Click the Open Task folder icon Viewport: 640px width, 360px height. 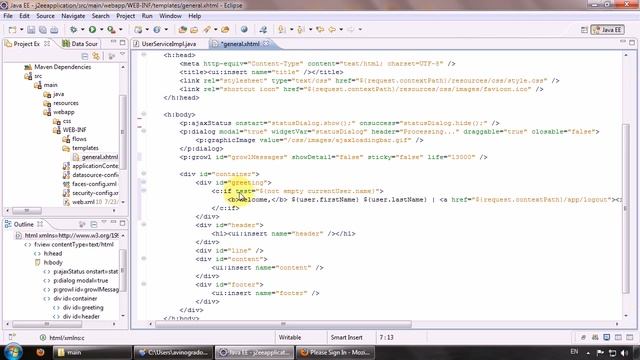click(x=194, y=29)
